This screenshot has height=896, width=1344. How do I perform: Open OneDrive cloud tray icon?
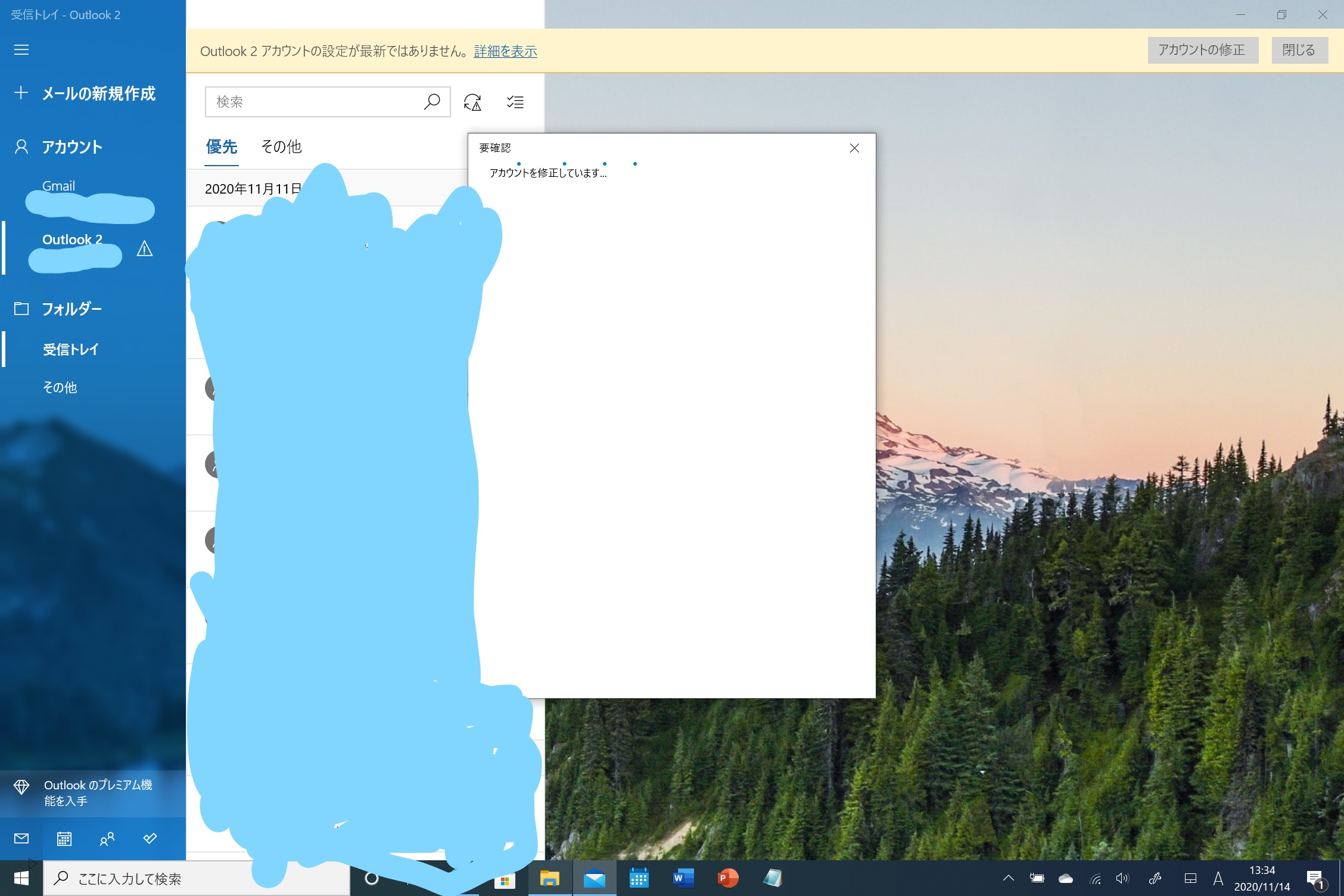(x=1066, y=878)
